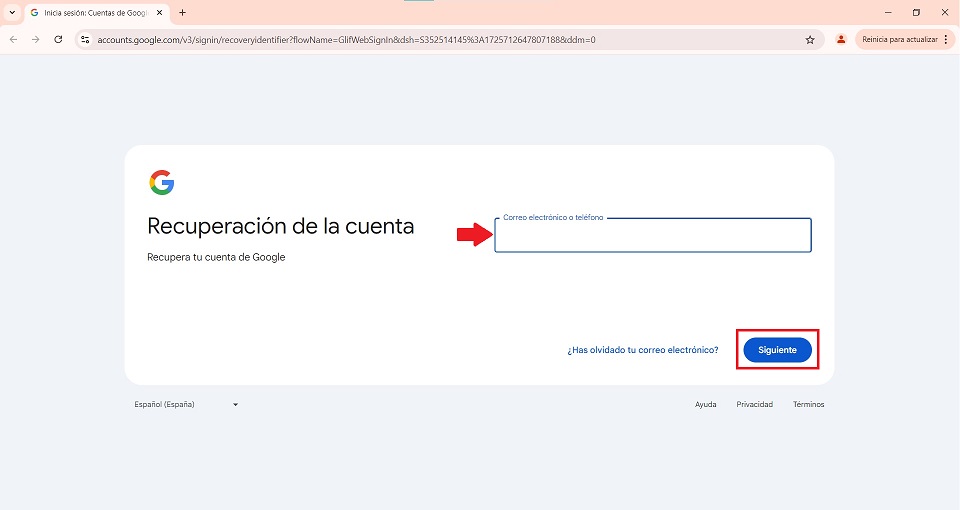
Task: Click Reinicia para actualizar button
Action: point(900,39)
